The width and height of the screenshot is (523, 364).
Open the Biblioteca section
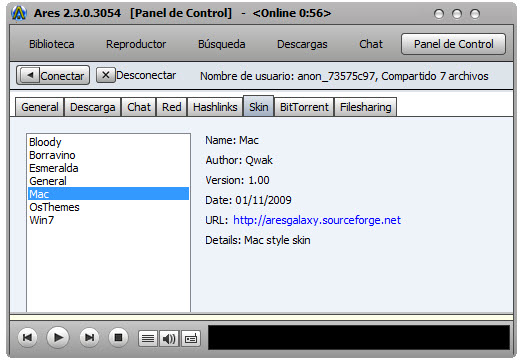pos(52,44)
